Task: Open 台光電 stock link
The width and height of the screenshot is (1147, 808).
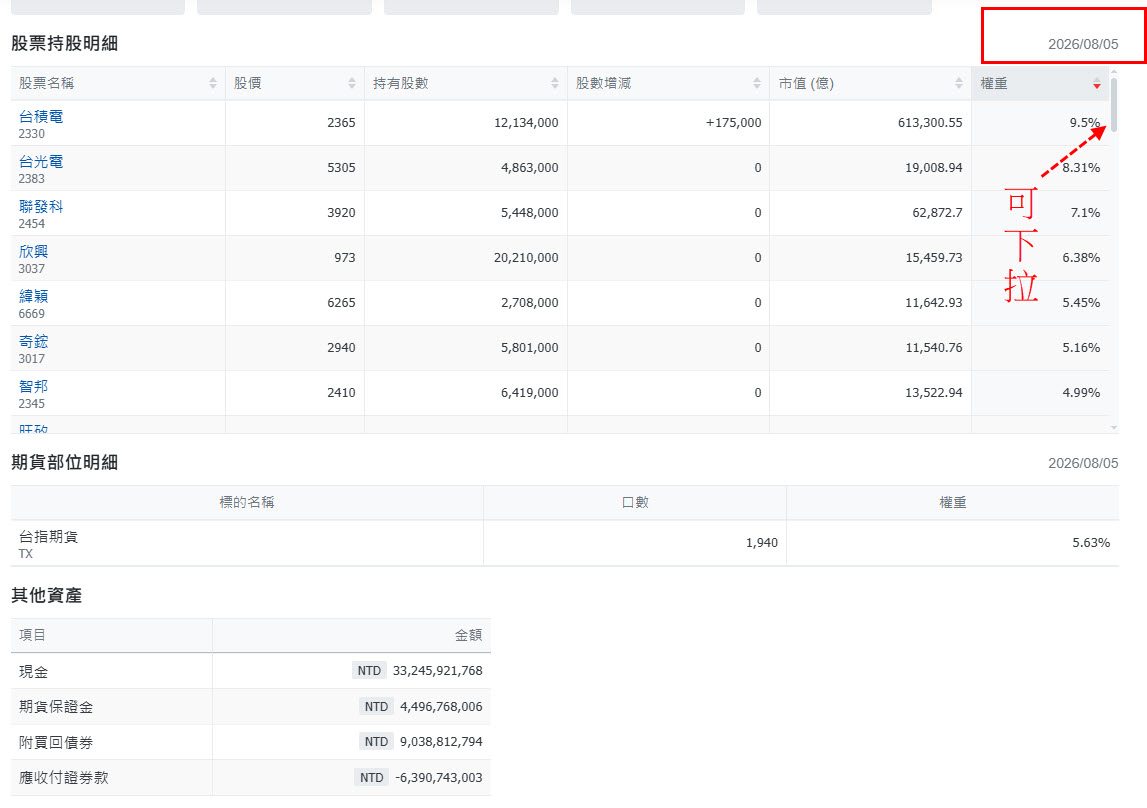Action: 41,162
